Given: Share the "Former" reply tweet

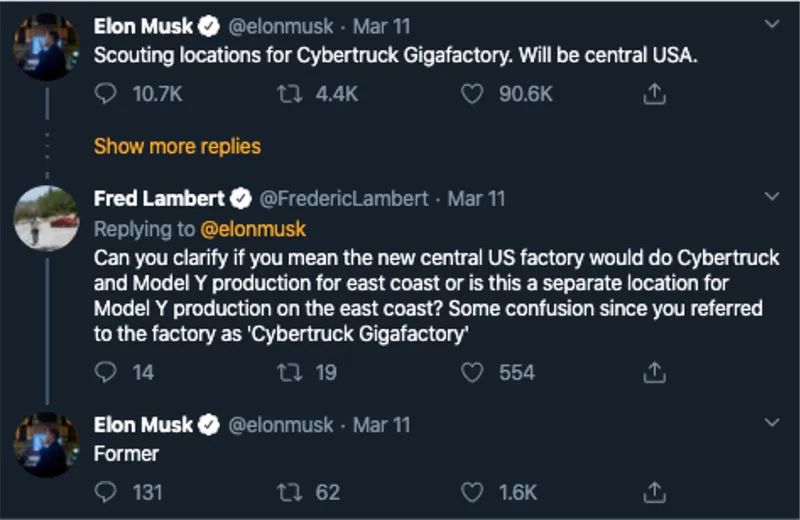Looking at the screenshot, I should (653, 492).
